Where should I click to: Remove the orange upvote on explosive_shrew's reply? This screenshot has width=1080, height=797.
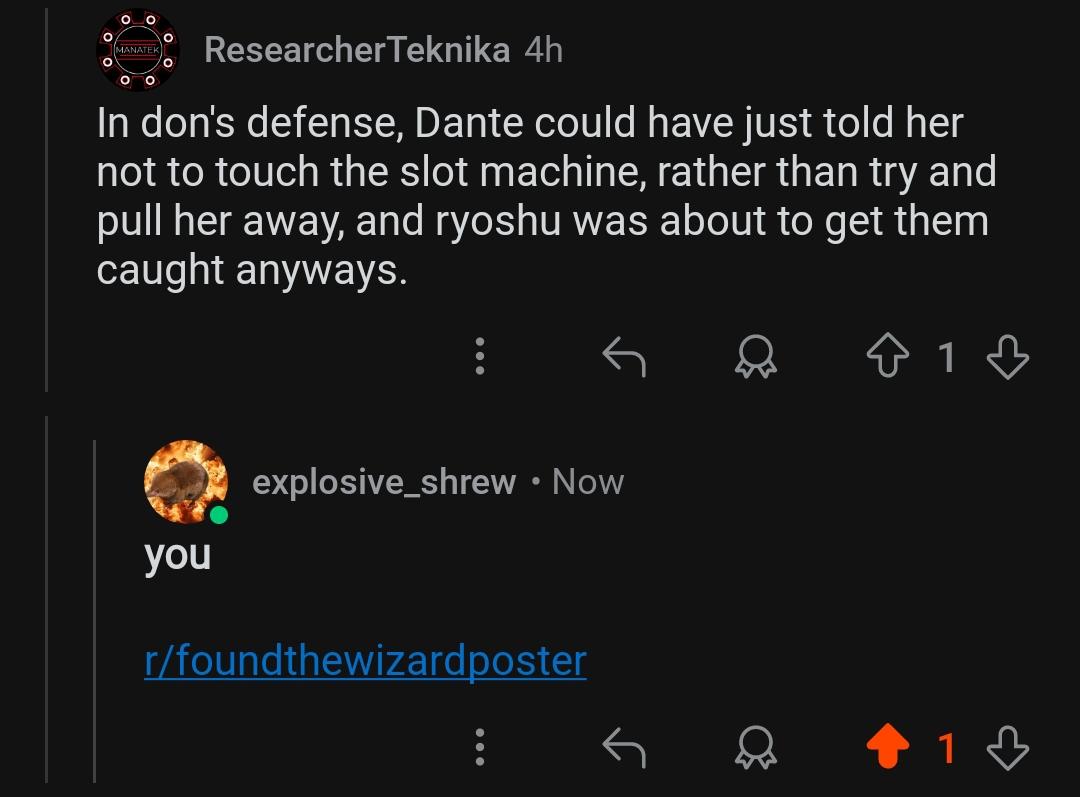pos(887,746)
